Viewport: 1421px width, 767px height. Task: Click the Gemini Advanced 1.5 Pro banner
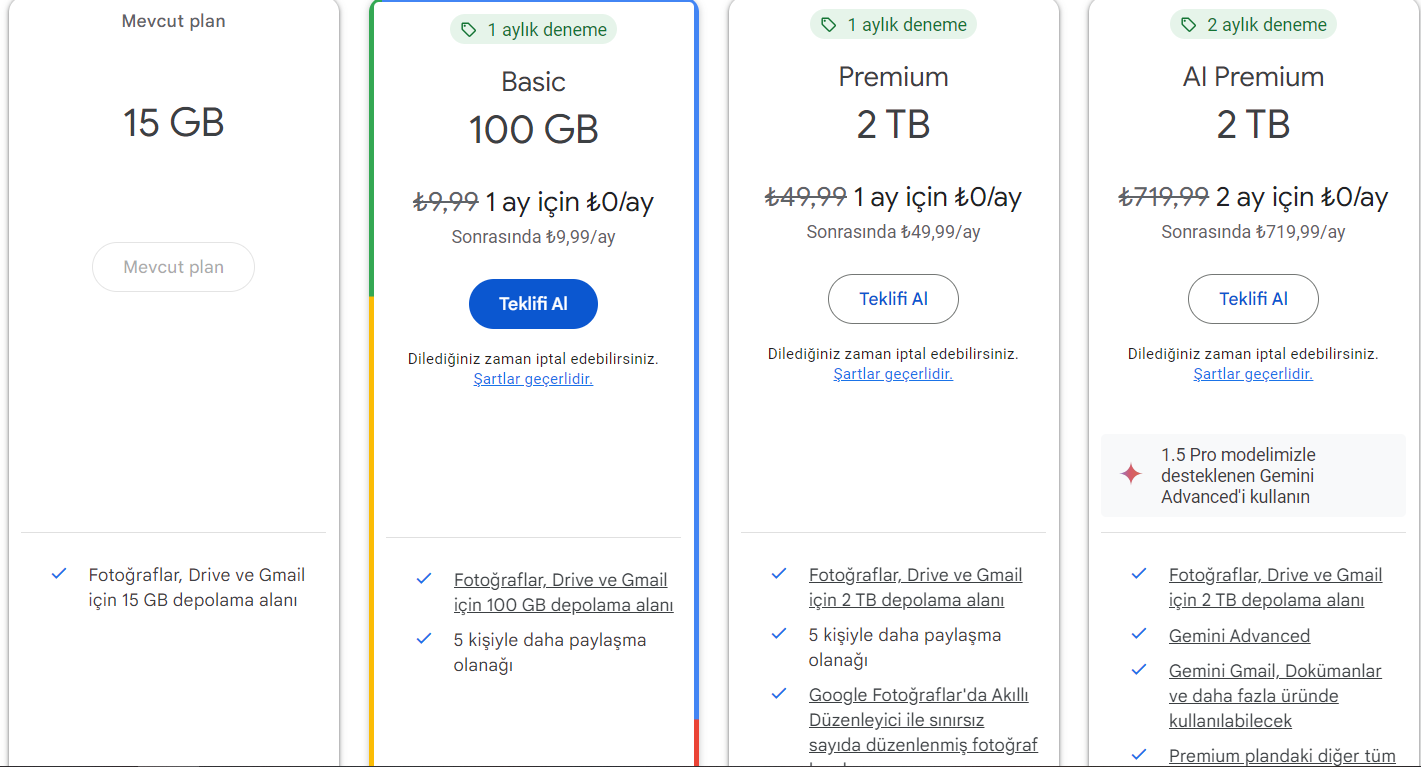point(1253,475)
